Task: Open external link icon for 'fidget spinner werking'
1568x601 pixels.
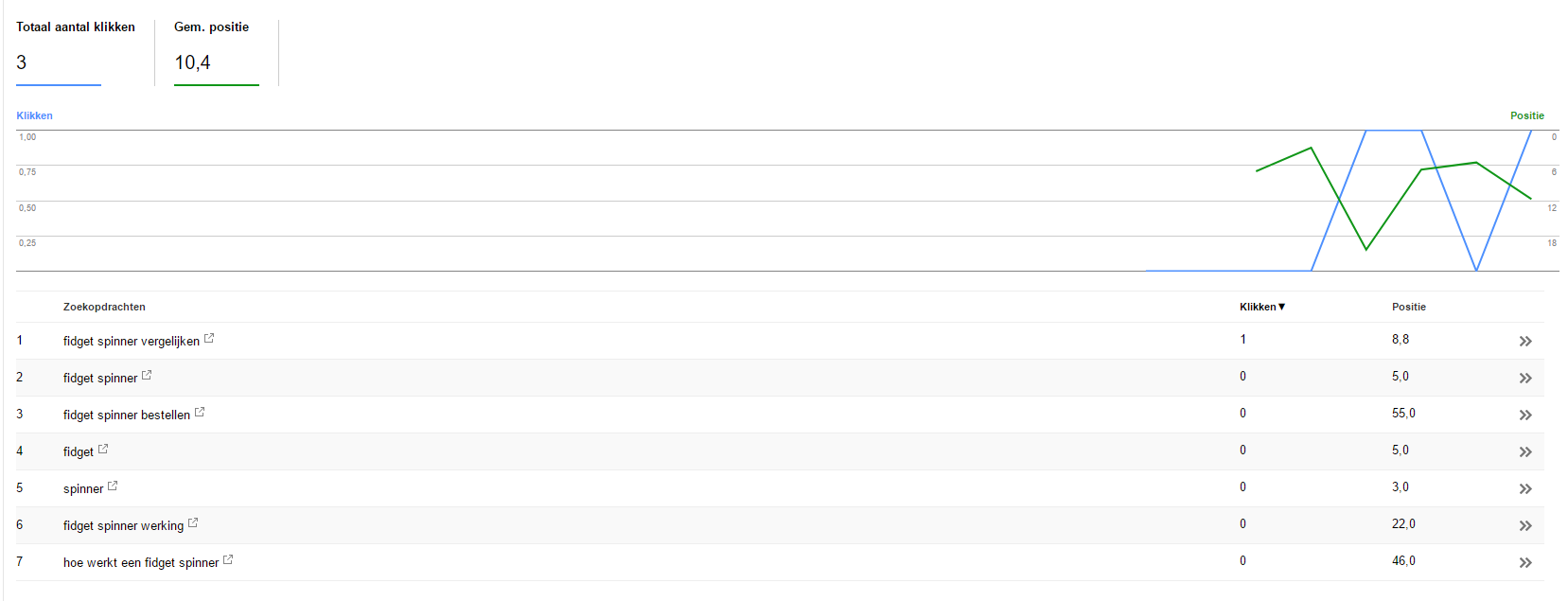Action: tap(193, 522)
